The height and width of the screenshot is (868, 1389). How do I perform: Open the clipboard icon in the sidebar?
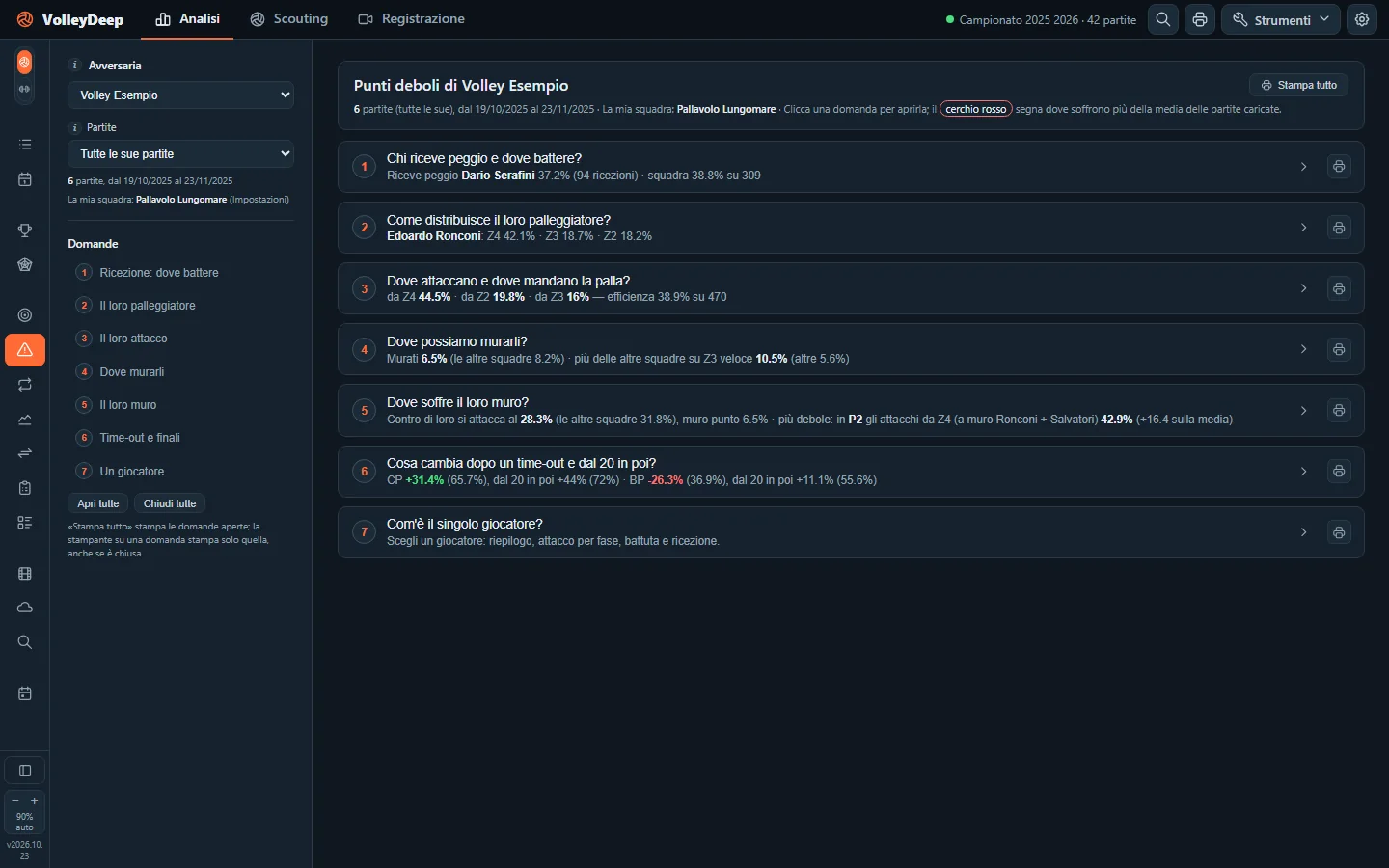coord(25,488)
